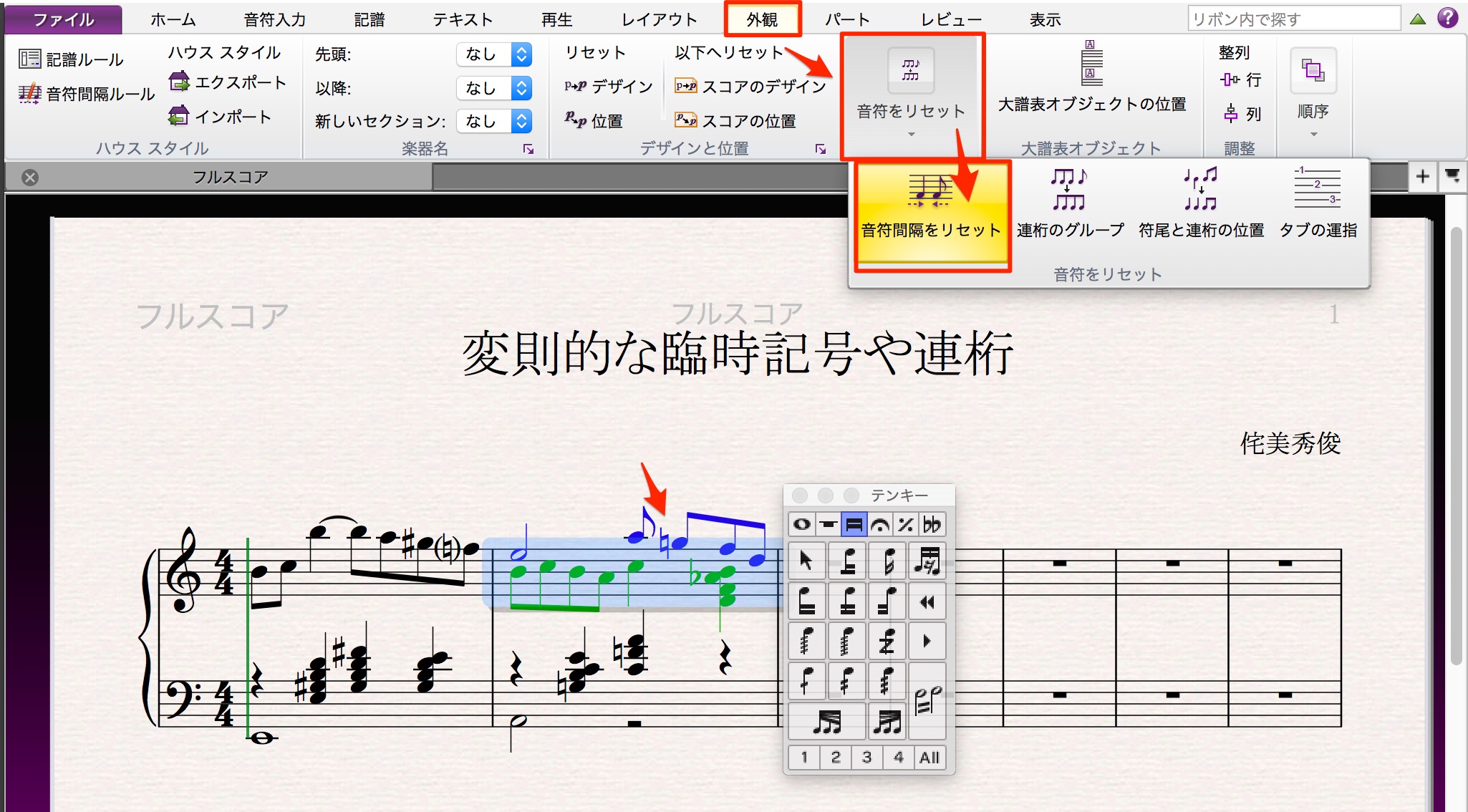
Task: Collapse the ribbon with the green triangle
Action: coord(1418,19)
